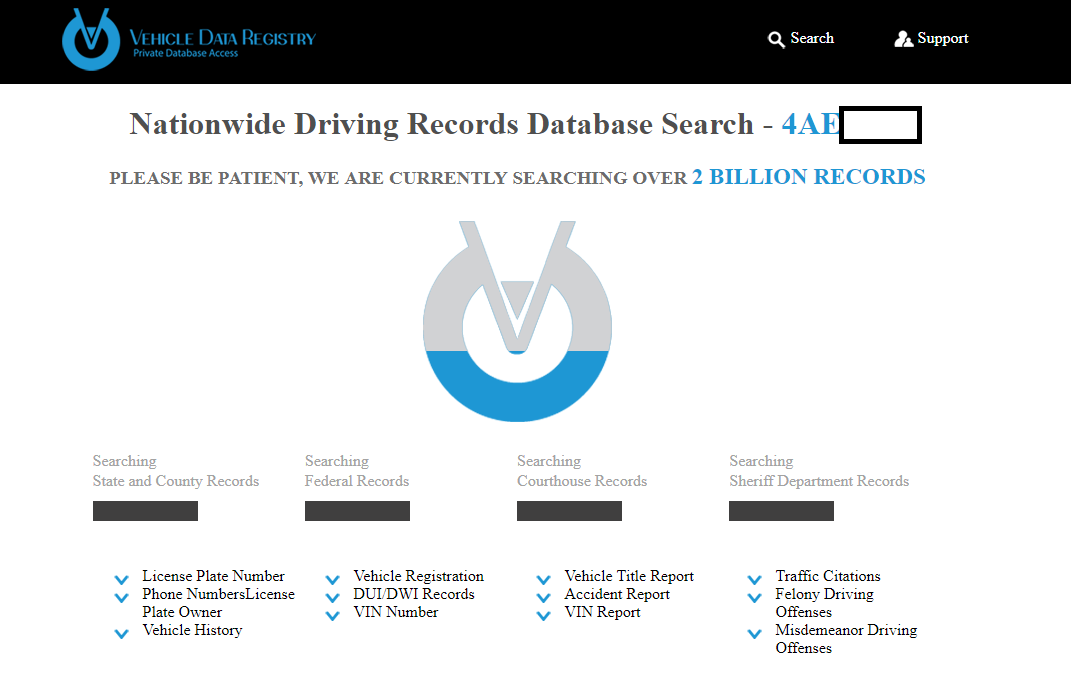The image size is (1071, 685).
Task: Click the Sheriff Department Records progress bar
Action: click(x=781, y=511)
